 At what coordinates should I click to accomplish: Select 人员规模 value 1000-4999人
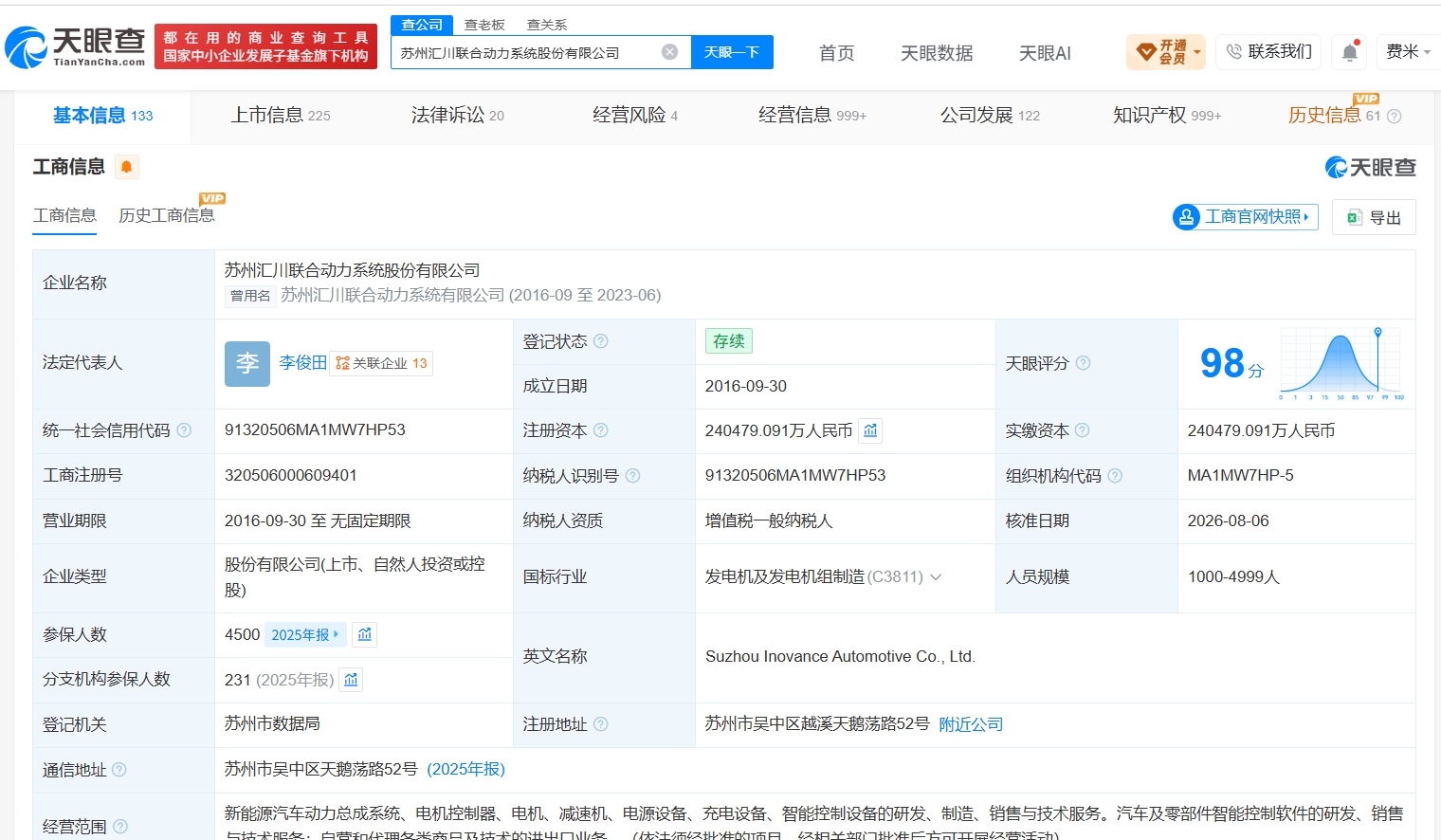tap(1233, 577)
